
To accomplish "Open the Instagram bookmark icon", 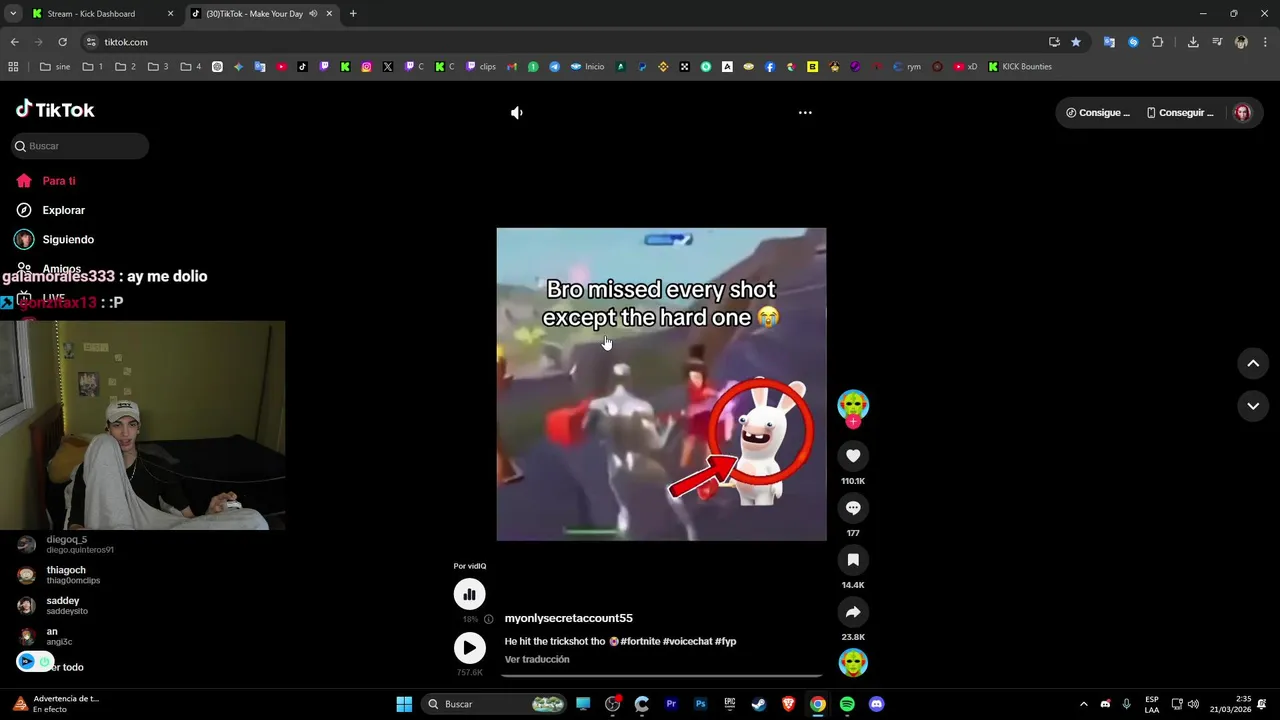I will 367,67.
